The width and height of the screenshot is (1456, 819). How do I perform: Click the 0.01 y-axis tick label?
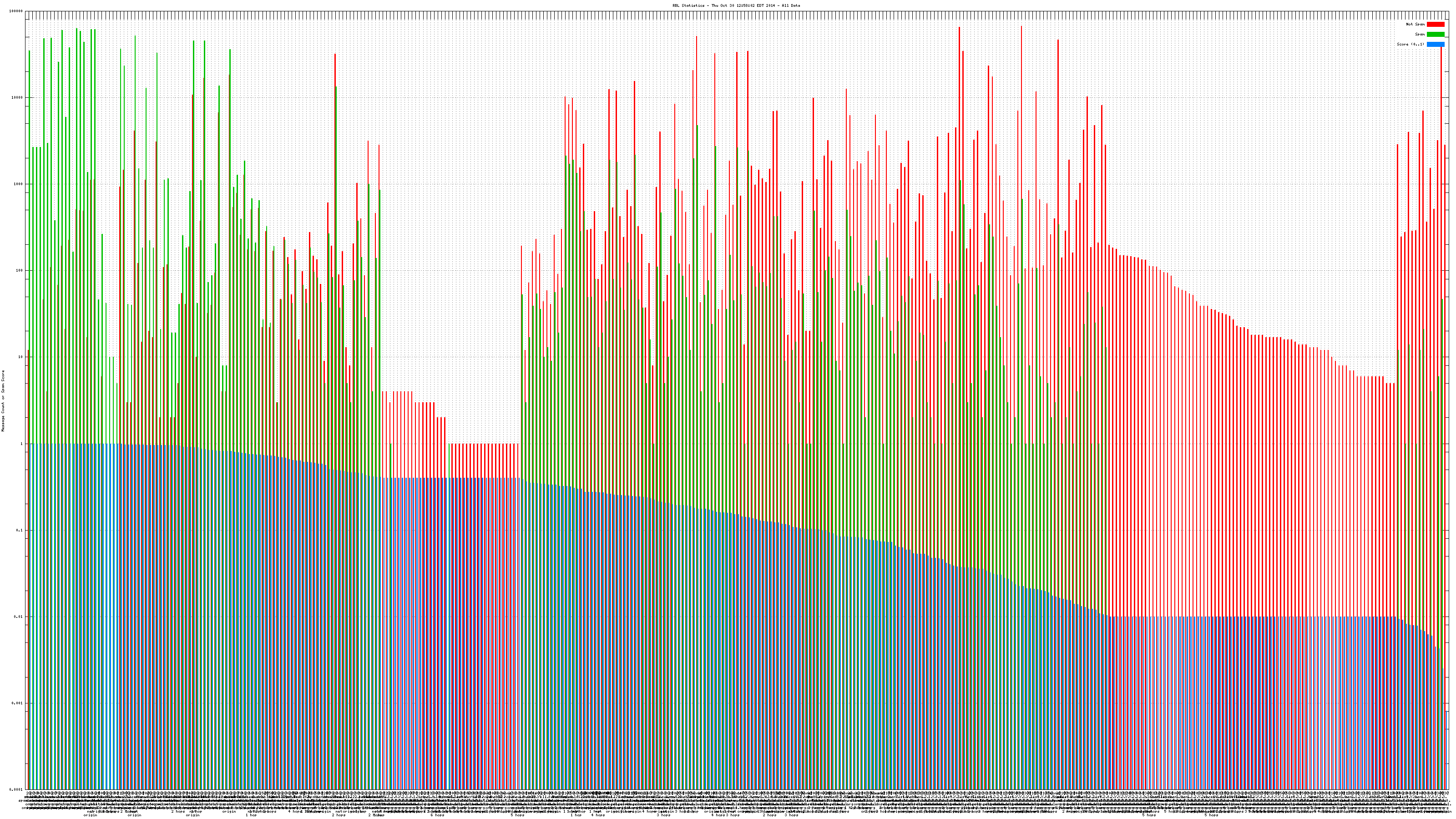tap(19, 617)
